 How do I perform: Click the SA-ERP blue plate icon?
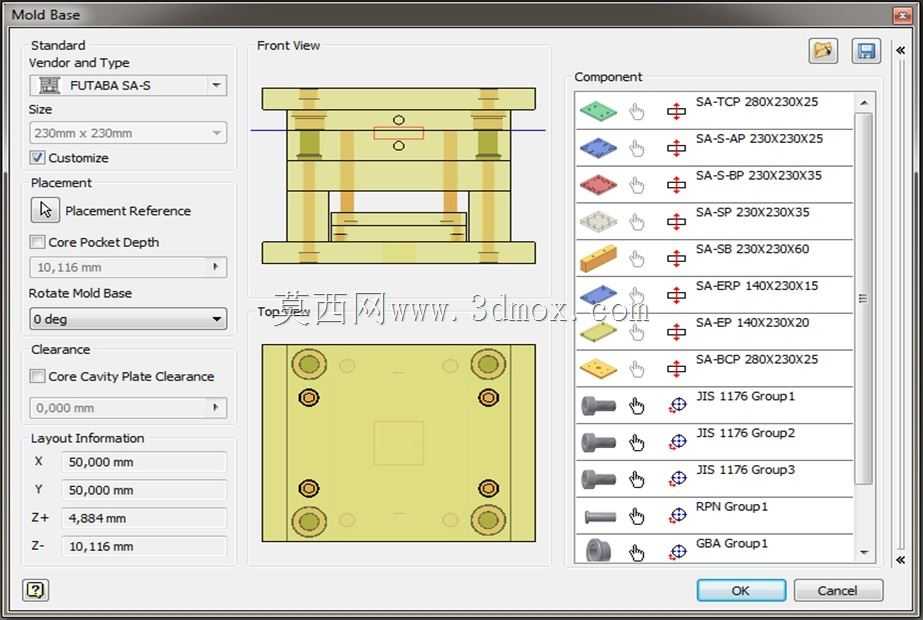[598, 295]
